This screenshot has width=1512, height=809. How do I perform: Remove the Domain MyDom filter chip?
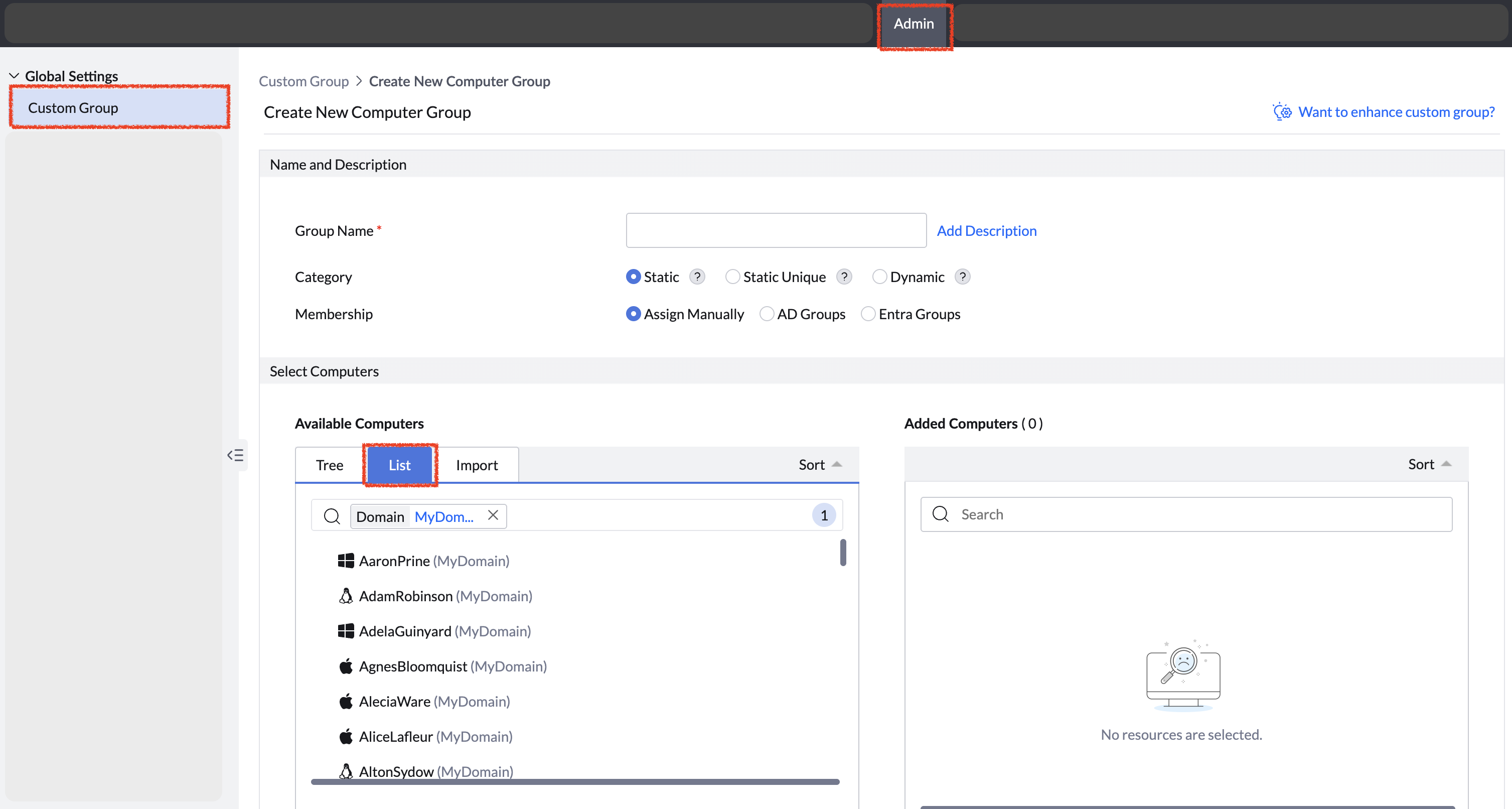(493, 515)
